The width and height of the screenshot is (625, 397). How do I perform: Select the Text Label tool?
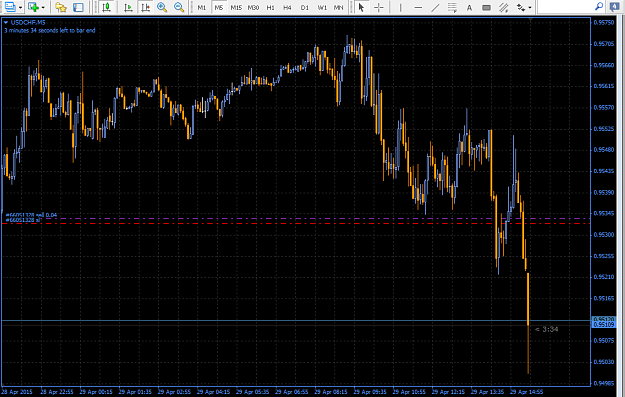[486, 7]
